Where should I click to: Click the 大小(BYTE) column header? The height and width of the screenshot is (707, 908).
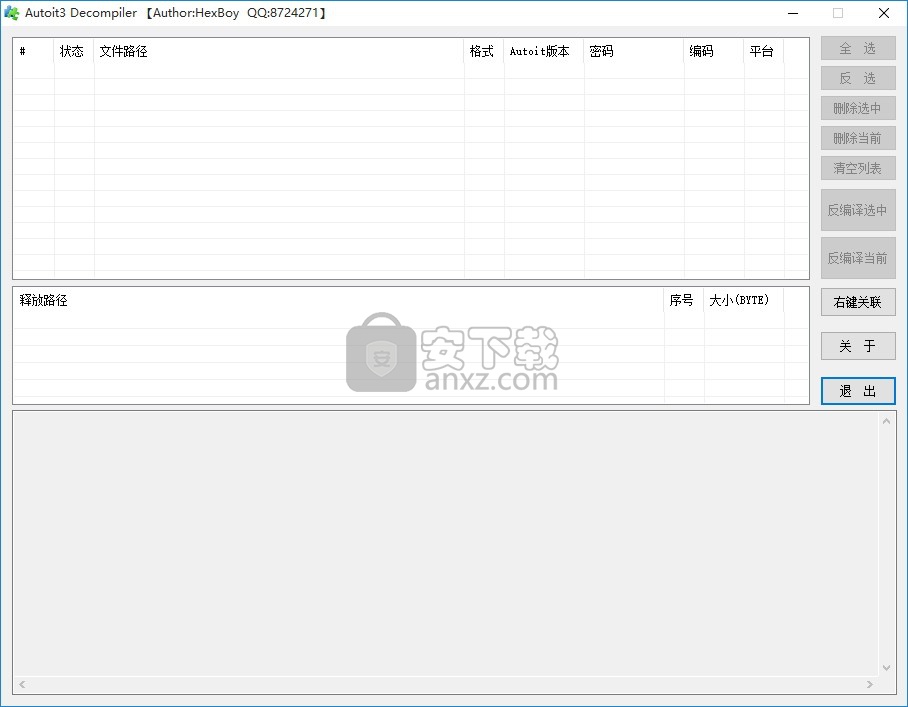click(743, 300)
